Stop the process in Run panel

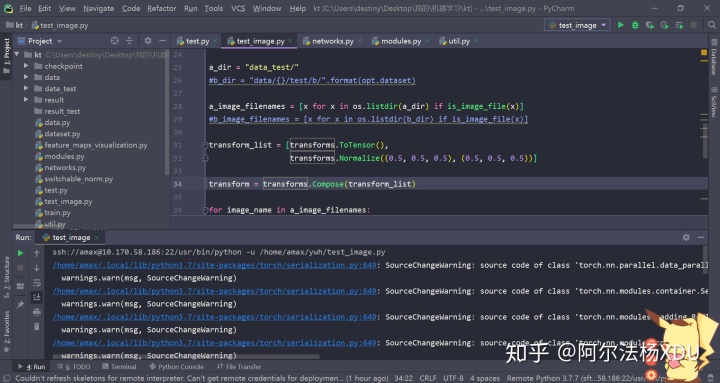[20, 268]
